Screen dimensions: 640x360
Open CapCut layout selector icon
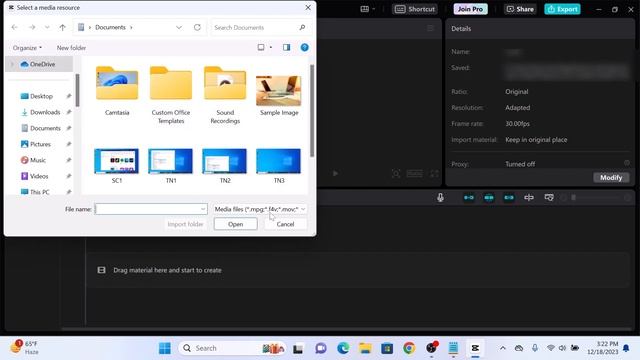click(364, 9)
